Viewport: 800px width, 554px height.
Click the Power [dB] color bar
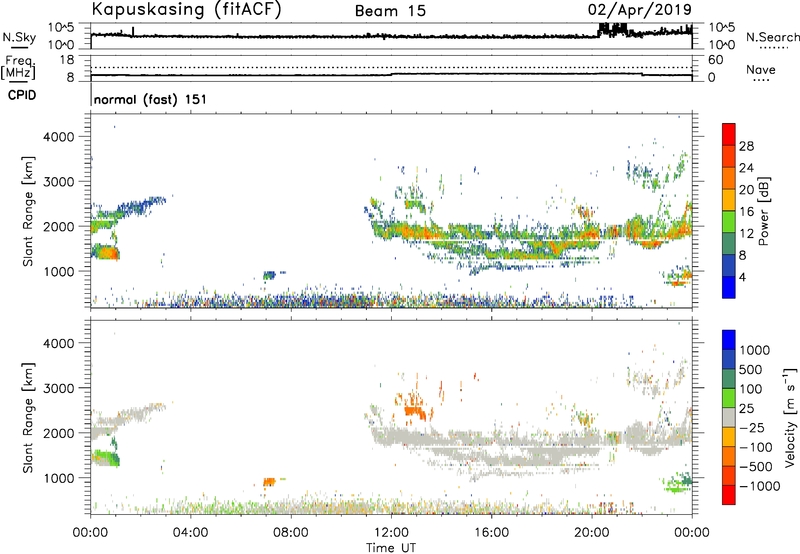729,211
